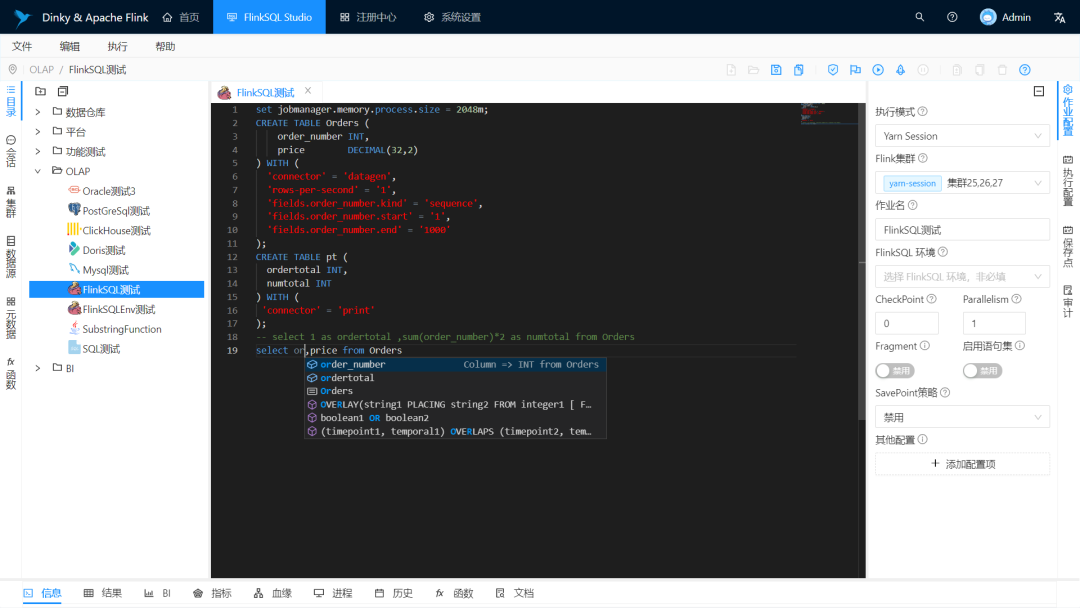1080x608 pixels.
Task: Open the Admin avatar menu
Action: pyautogui.click(x=1005, y=17)
